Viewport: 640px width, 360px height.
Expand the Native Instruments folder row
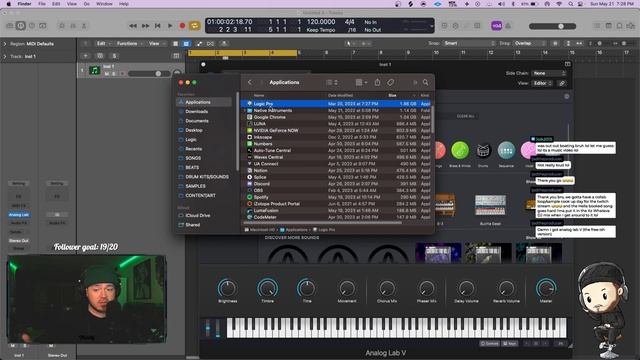point(244,111)
